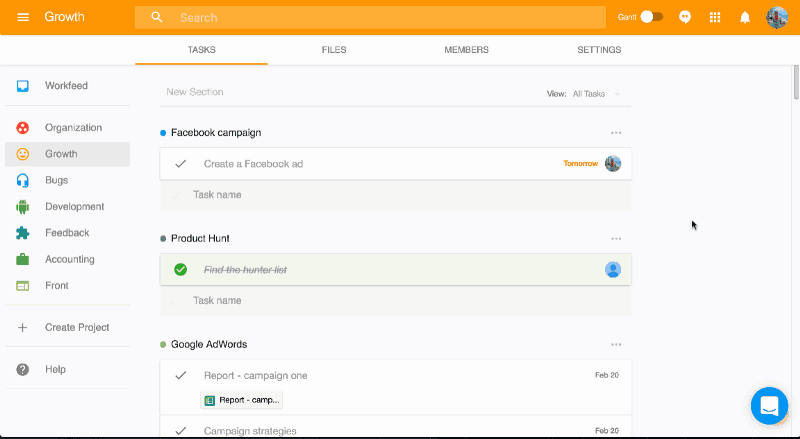800x439 pixels.
Task: Open the Development project
Action: [67, 207]
